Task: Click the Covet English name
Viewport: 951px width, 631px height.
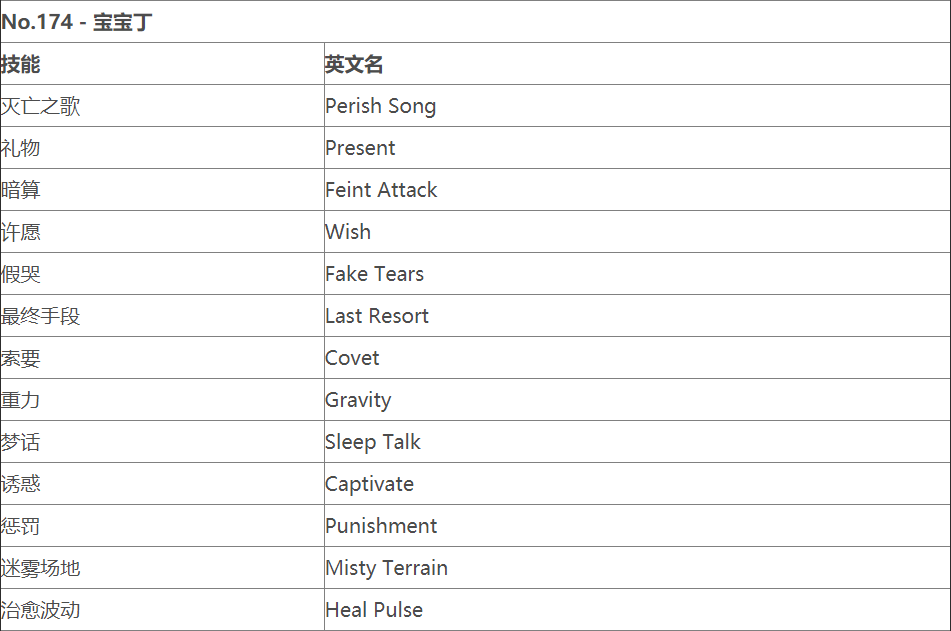Action: click(352, 358)
